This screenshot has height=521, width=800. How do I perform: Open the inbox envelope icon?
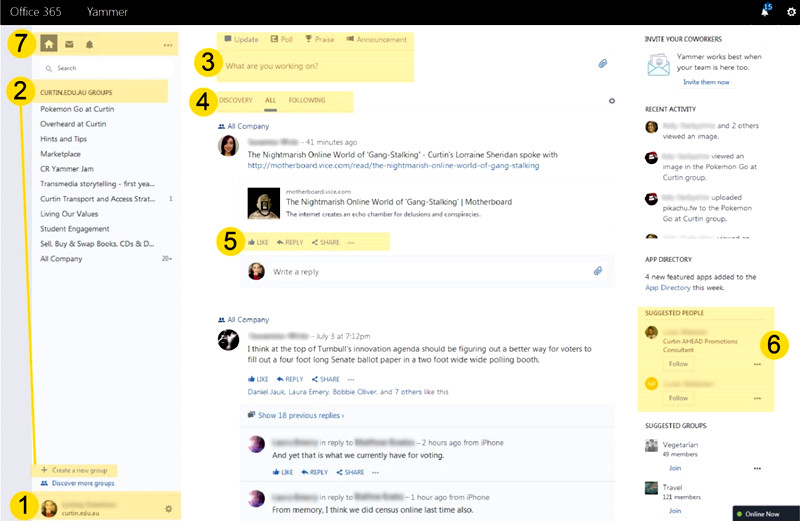69,44
